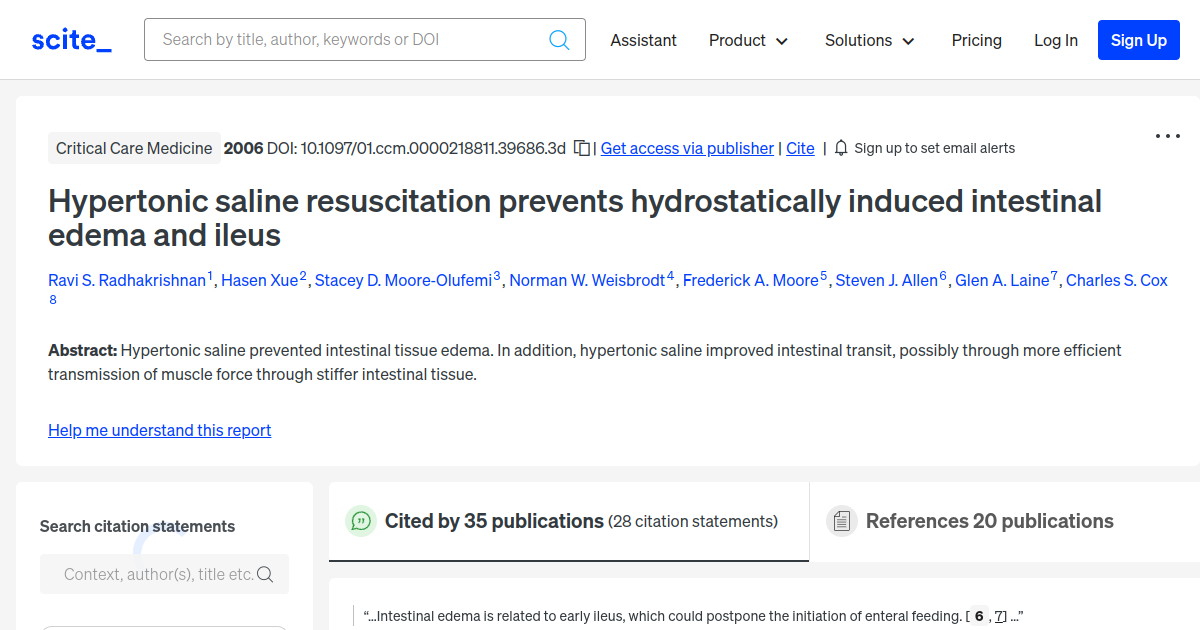
Task: Click the search magnifier icon in header
Action: (x=559, y=40)
